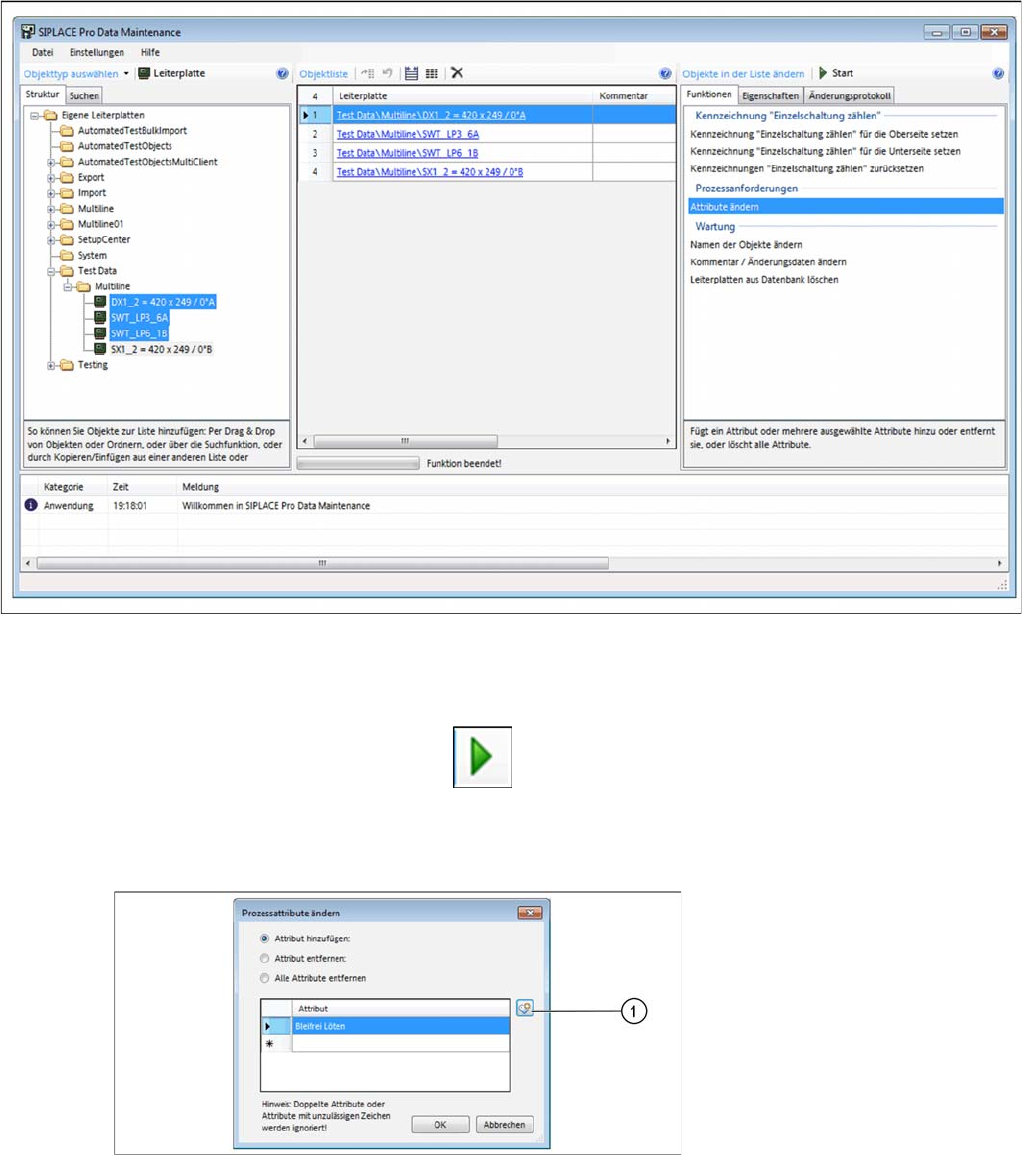Close the Prozessattribute ändern dialog

530,913
